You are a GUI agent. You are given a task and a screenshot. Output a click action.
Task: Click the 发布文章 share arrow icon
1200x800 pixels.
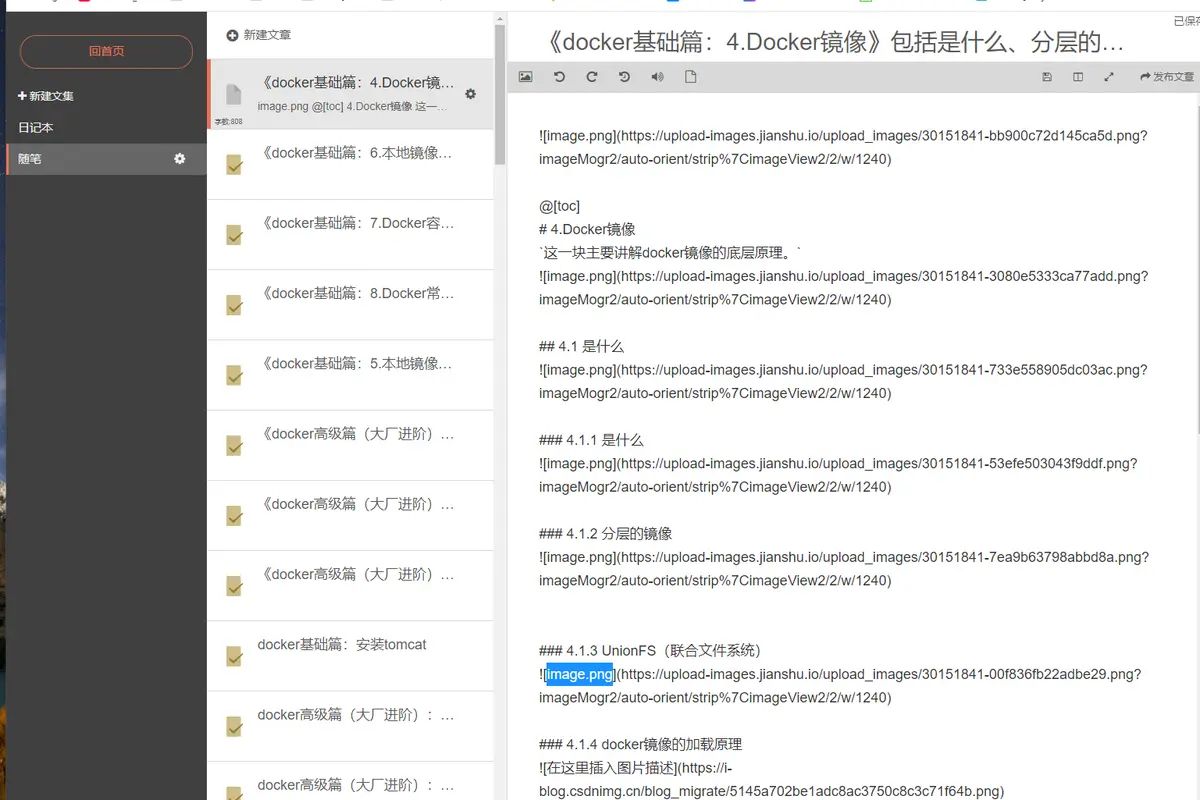(1144, 76)
